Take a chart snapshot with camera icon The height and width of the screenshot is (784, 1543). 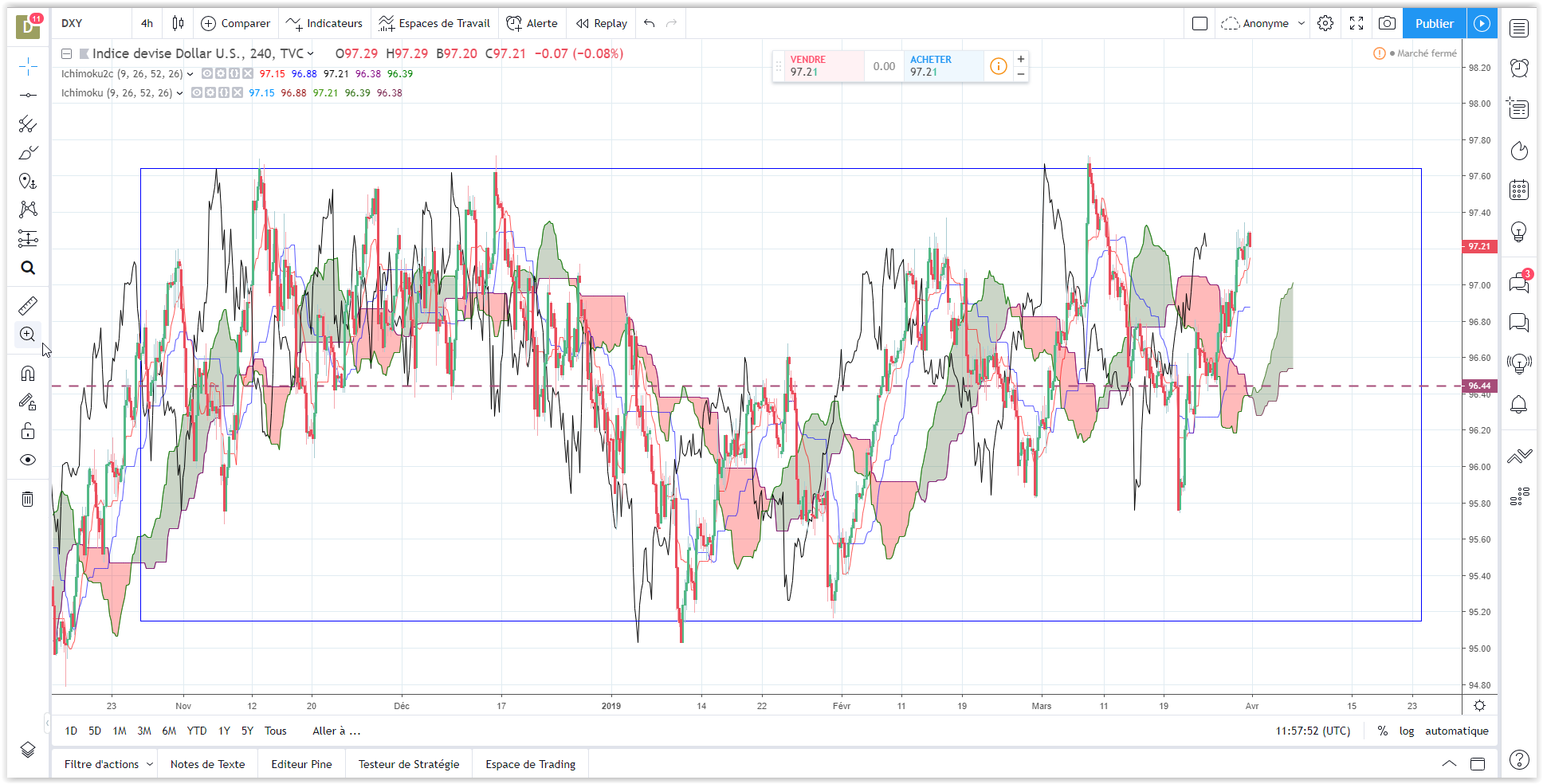click(1387, 23)
